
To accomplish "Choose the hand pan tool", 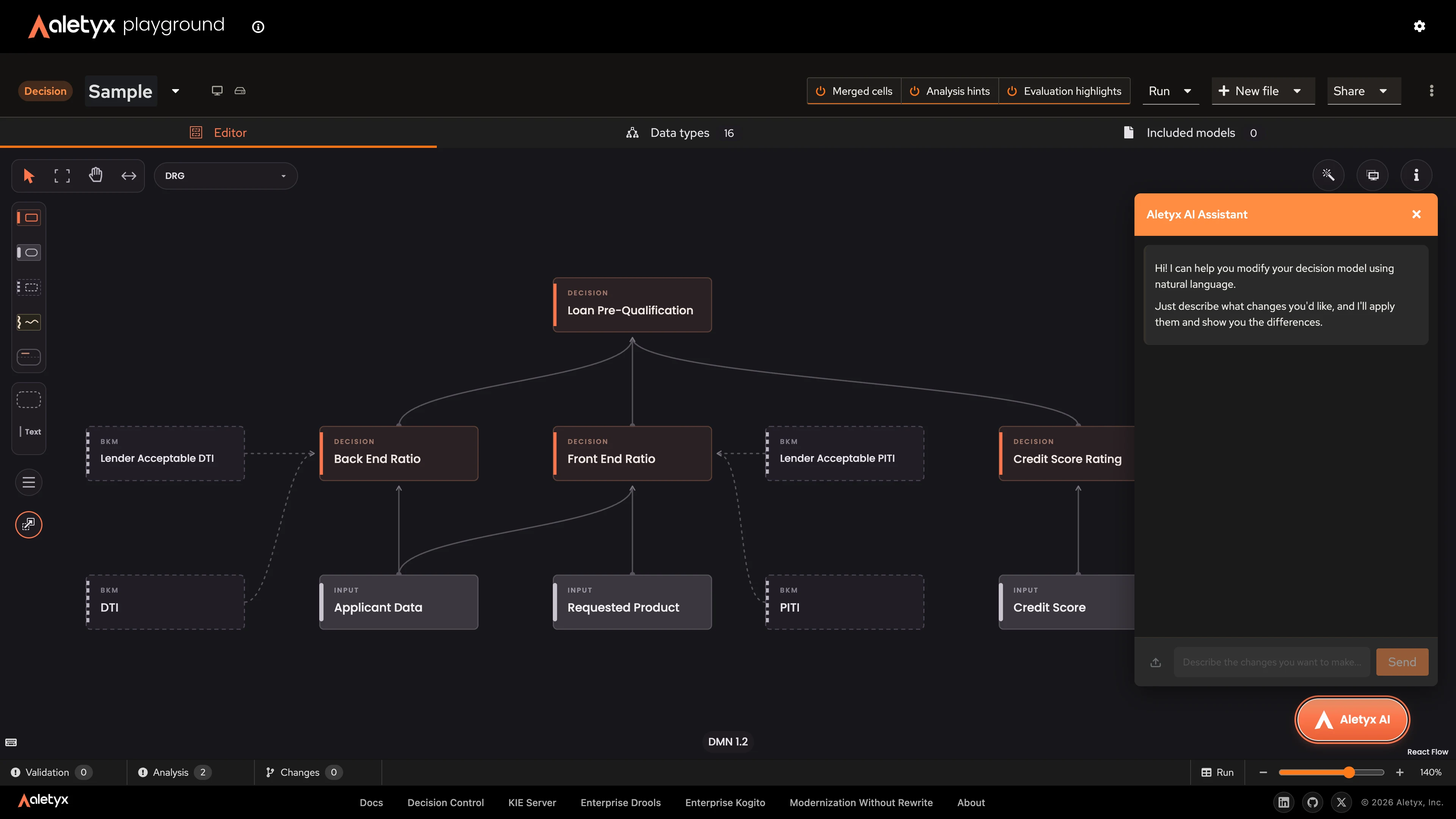I will (x=96, y=175).
